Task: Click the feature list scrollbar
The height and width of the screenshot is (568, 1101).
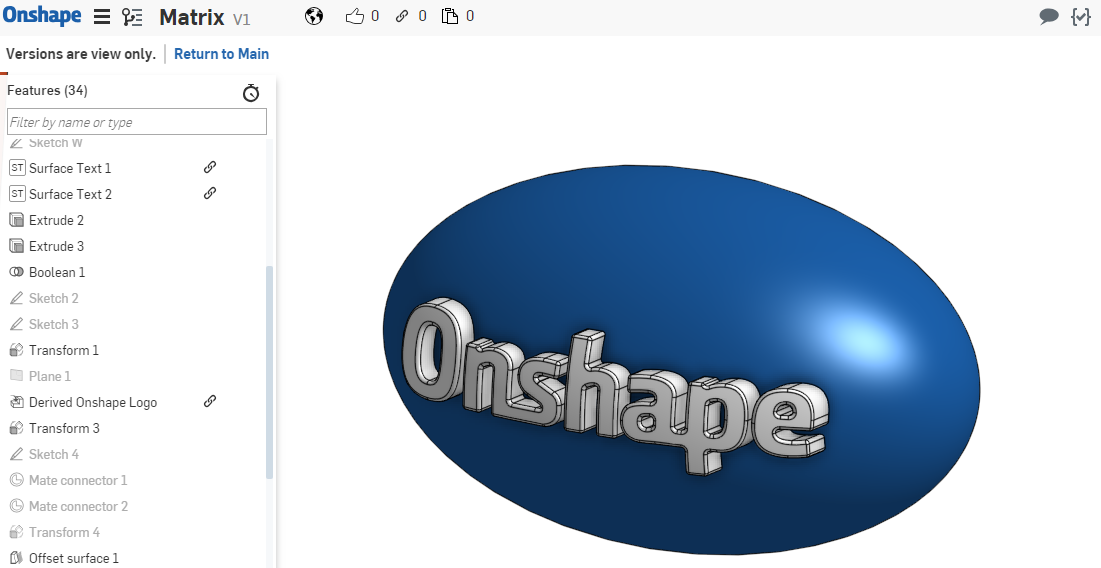Action: 269,370
